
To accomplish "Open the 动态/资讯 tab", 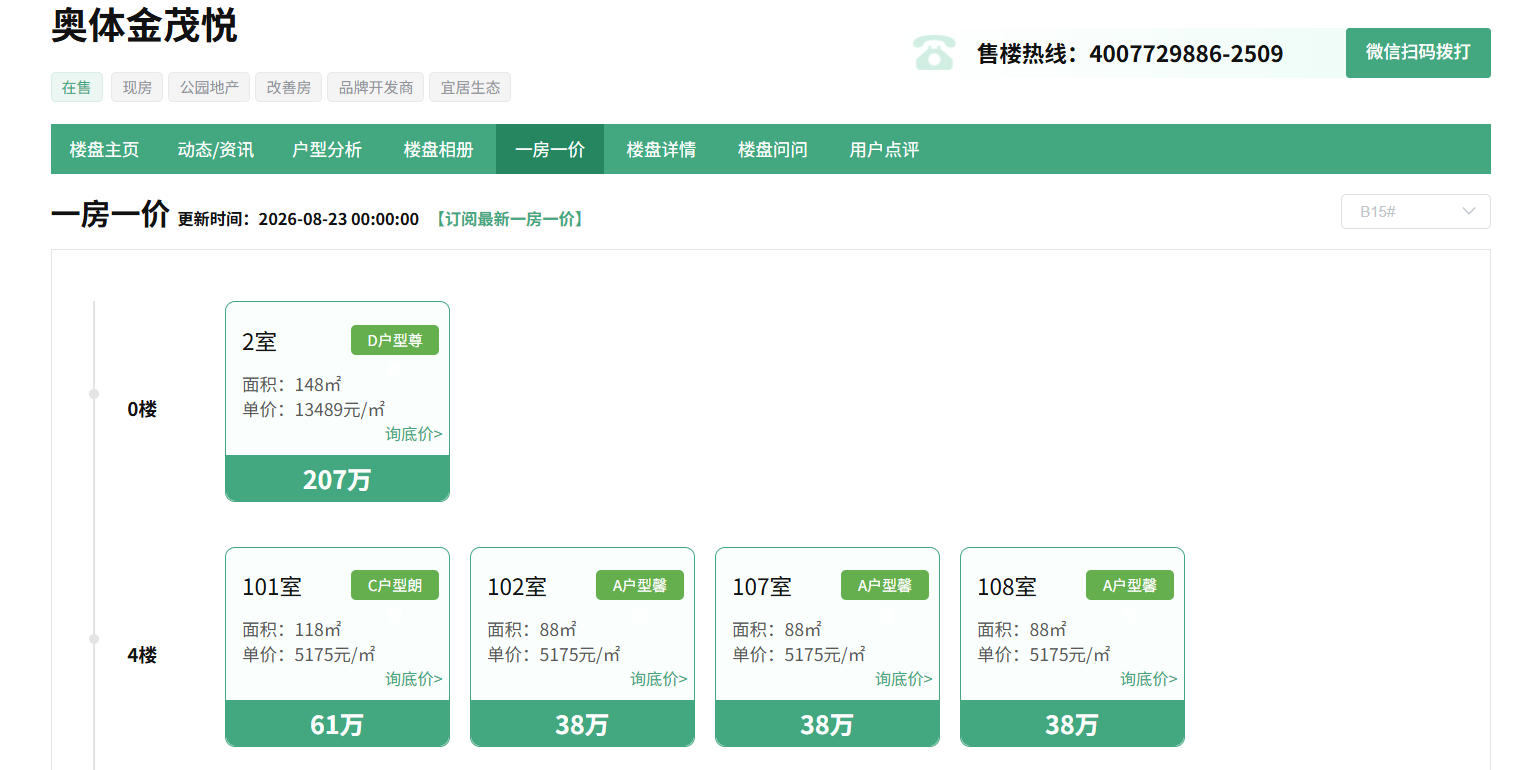I will click(216, 150).
